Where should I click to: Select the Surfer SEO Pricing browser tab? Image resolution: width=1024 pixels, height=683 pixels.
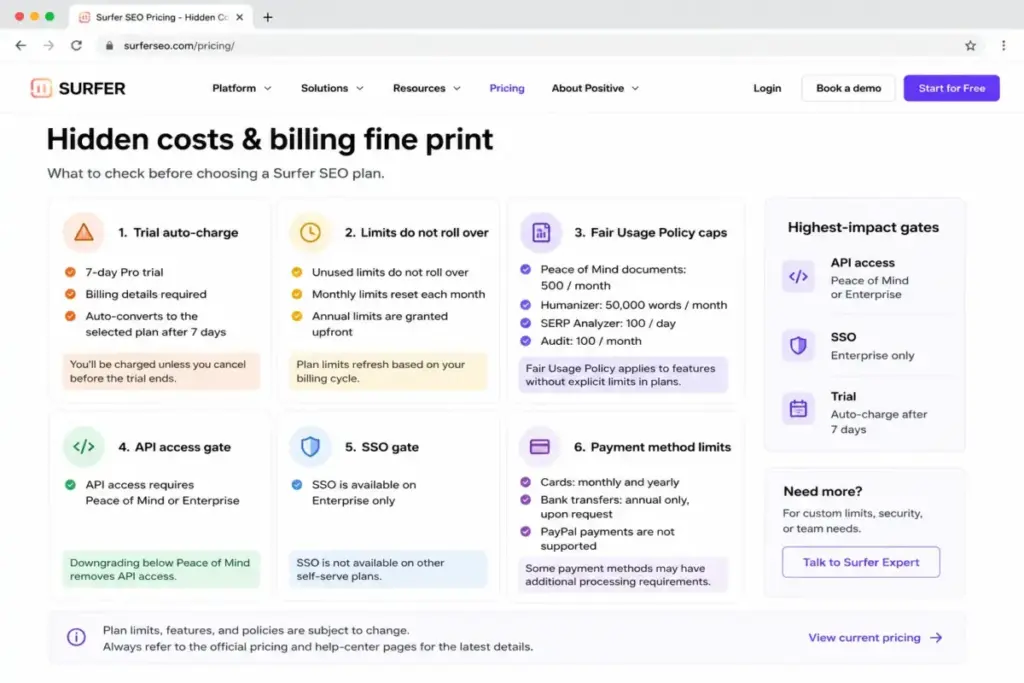coord(161,17)
